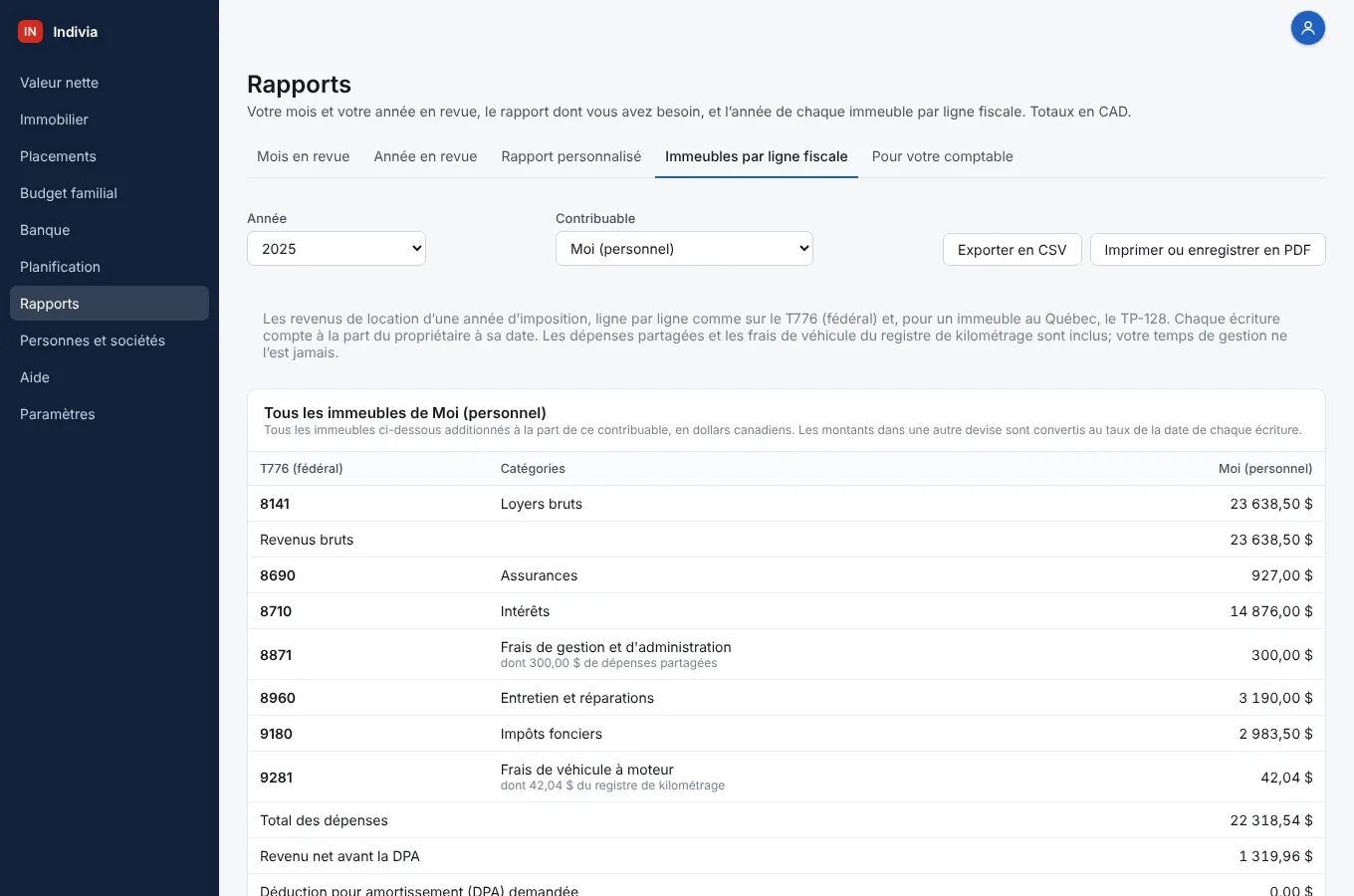Open Personnes et sociétés page
The width and height of the screenshot is (1354, 896).
coord(110,340)
